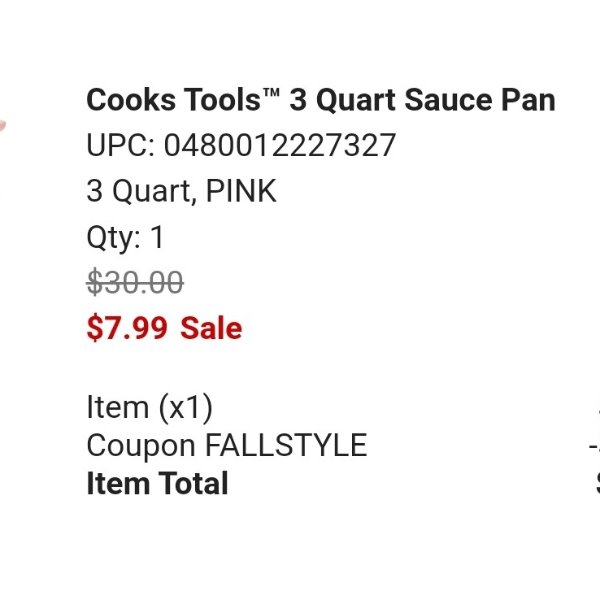
Task: Click the bold Item Total label
Action: (x=157, y=483)
